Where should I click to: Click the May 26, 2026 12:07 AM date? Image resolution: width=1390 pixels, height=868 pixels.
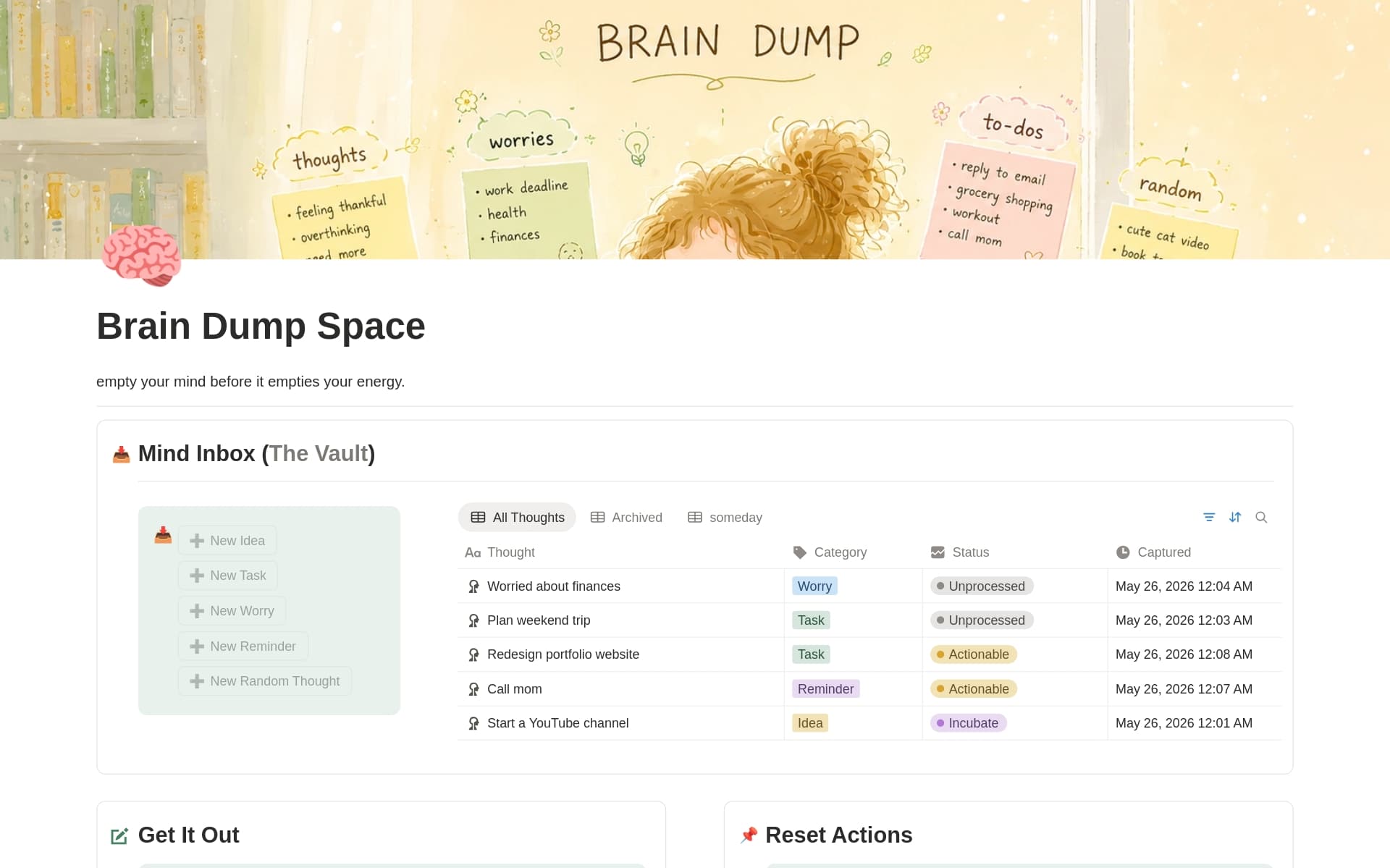click(1184, 689)
